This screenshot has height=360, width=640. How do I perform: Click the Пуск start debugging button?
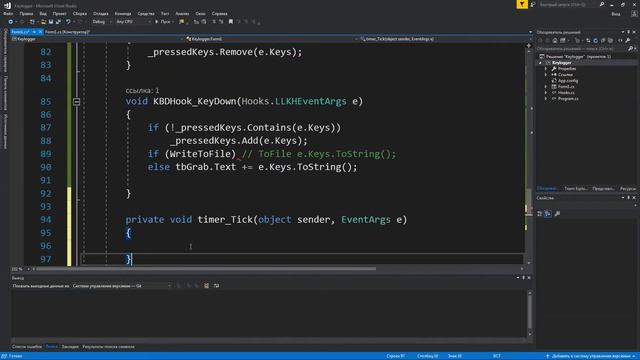(x=163, y=22)
